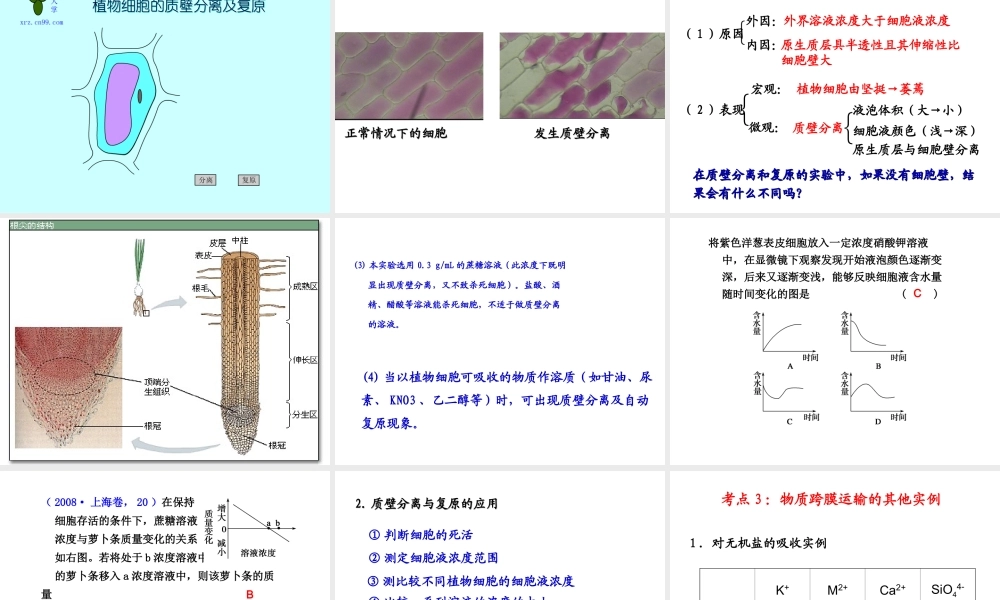Open the micrograph of normal cells
This screenshot has width=1000, height=600.
tap(409, 76)
